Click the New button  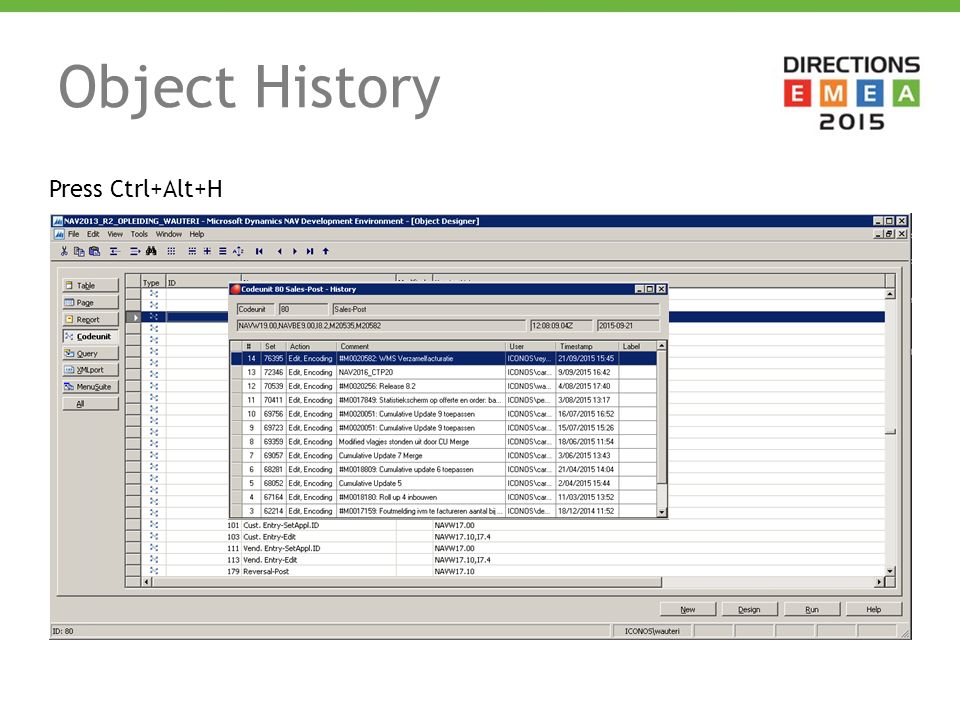(x=688, y=610)
